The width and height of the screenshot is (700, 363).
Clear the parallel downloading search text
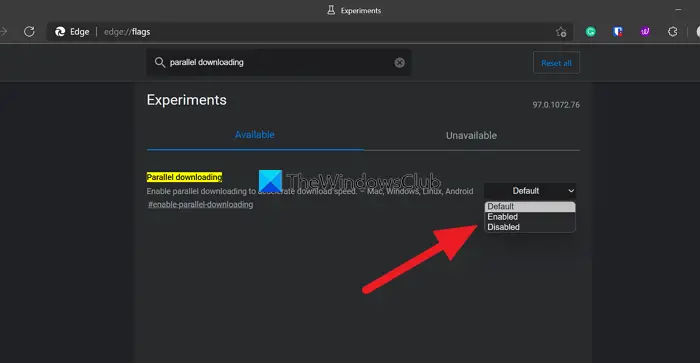coord(400,63)
